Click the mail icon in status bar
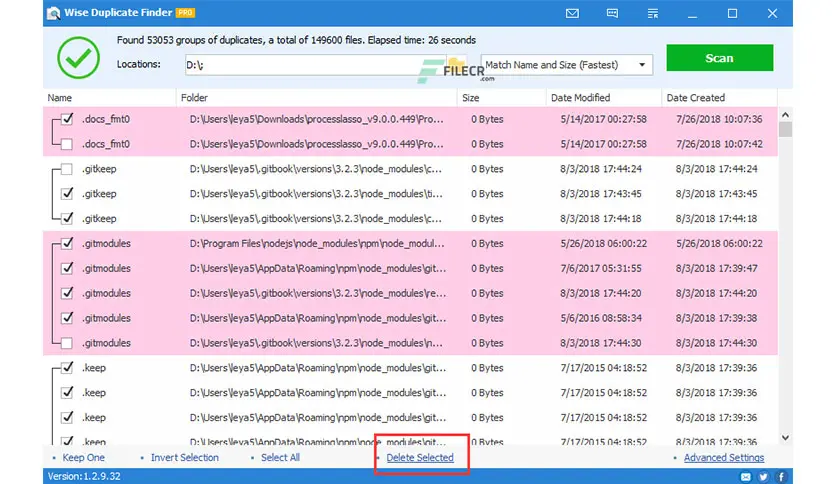This screenshot has height=484, width=836. (x=746, y=477)
